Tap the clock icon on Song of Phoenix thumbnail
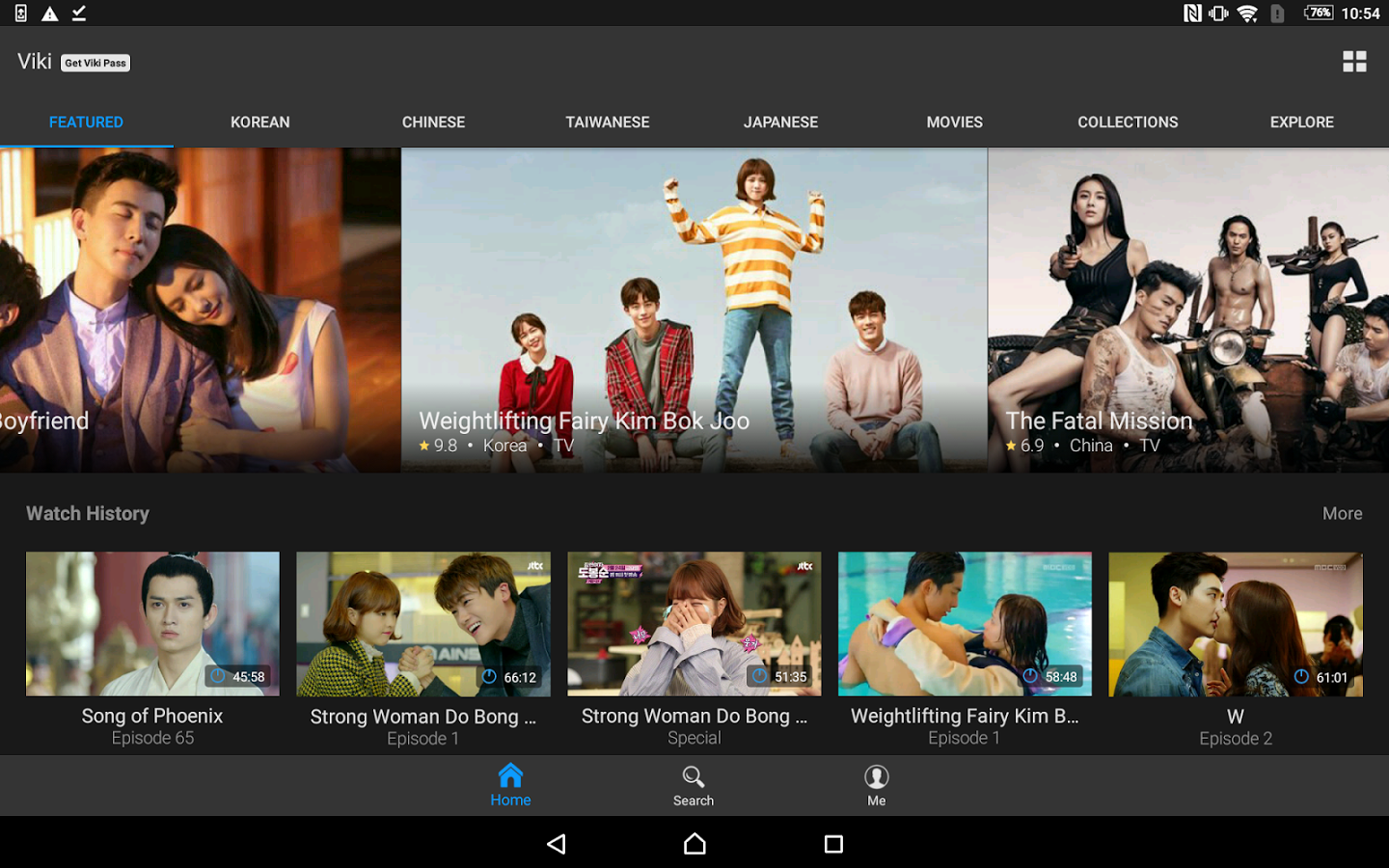Viewport: 1389px width, 868px height. pos(218,676)
